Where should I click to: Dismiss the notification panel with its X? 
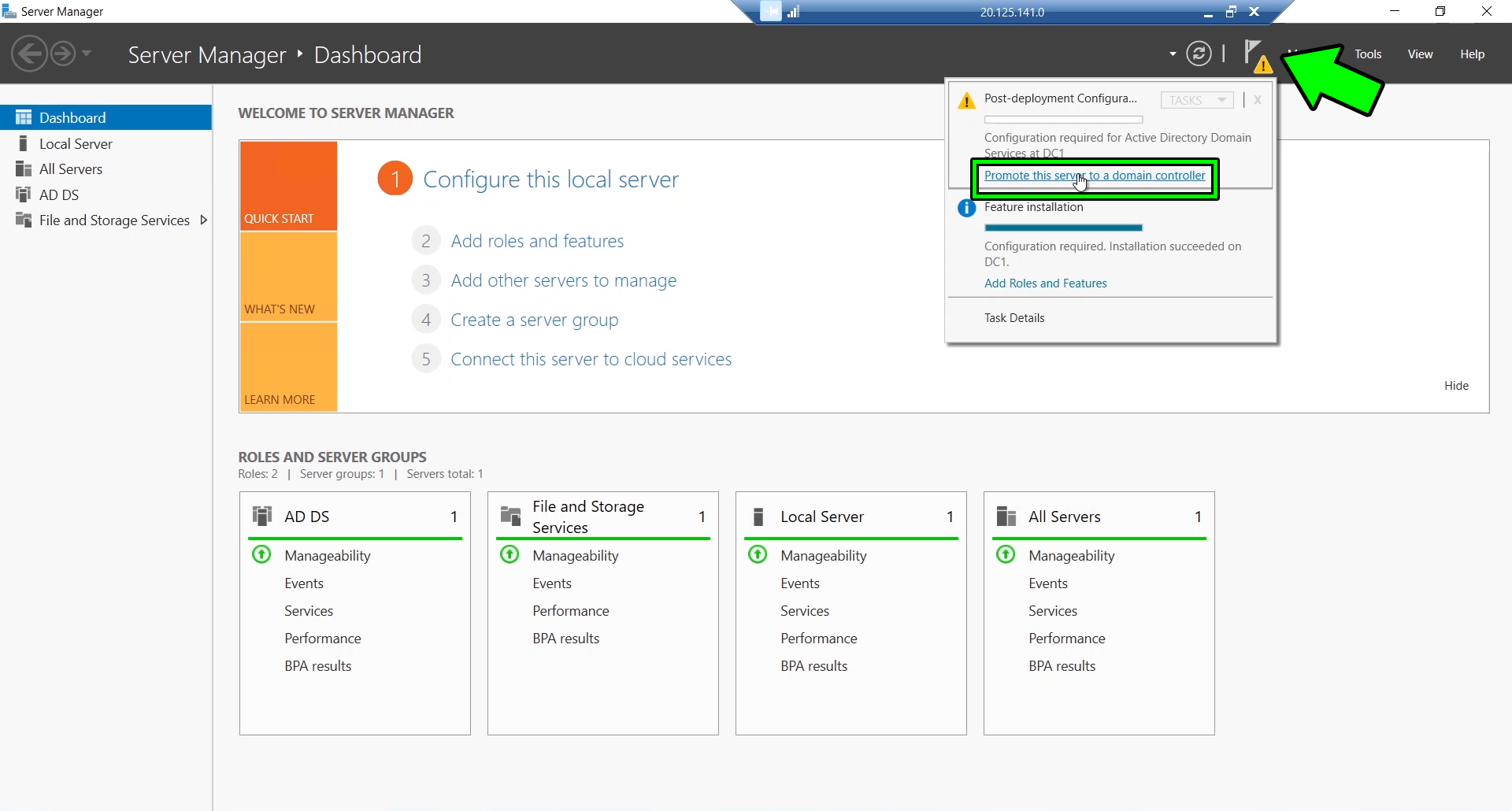click(1258, 100)
